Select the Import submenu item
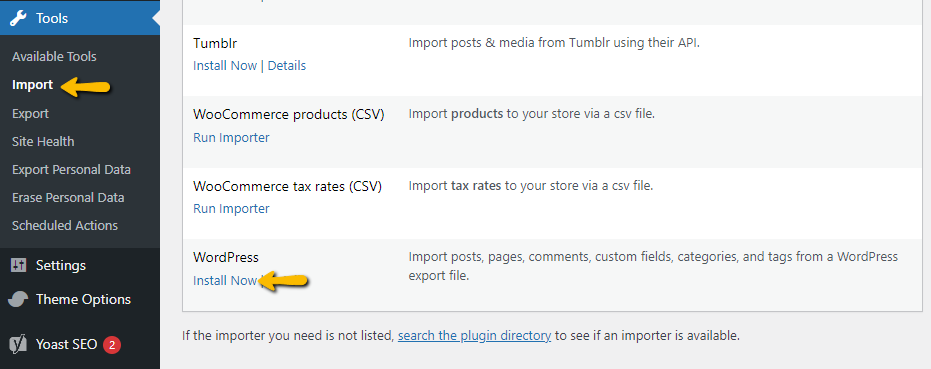The image size is (931, 369). tap(33, 85)
